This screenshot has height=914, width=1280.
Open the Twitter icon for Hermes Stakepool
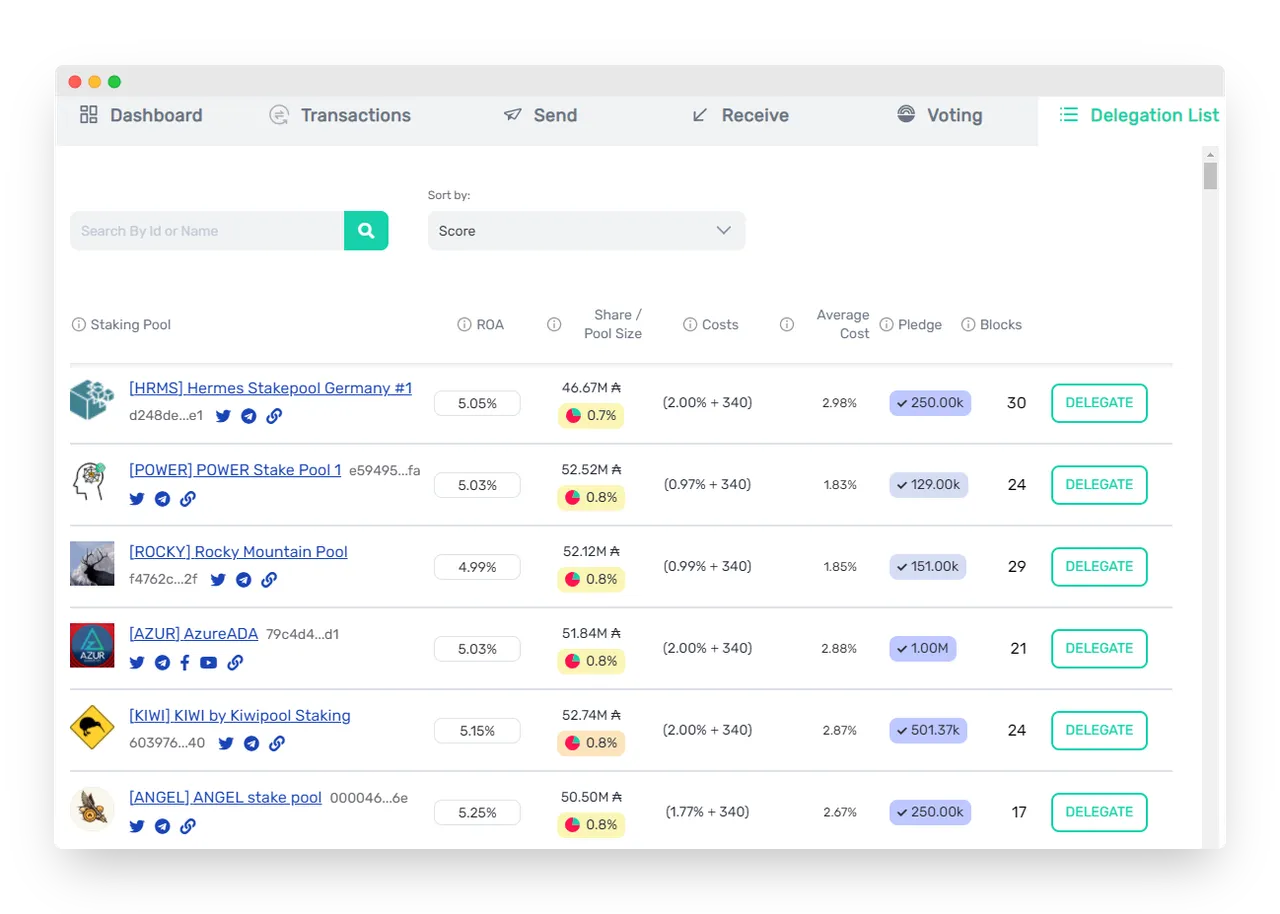point(223,416)
